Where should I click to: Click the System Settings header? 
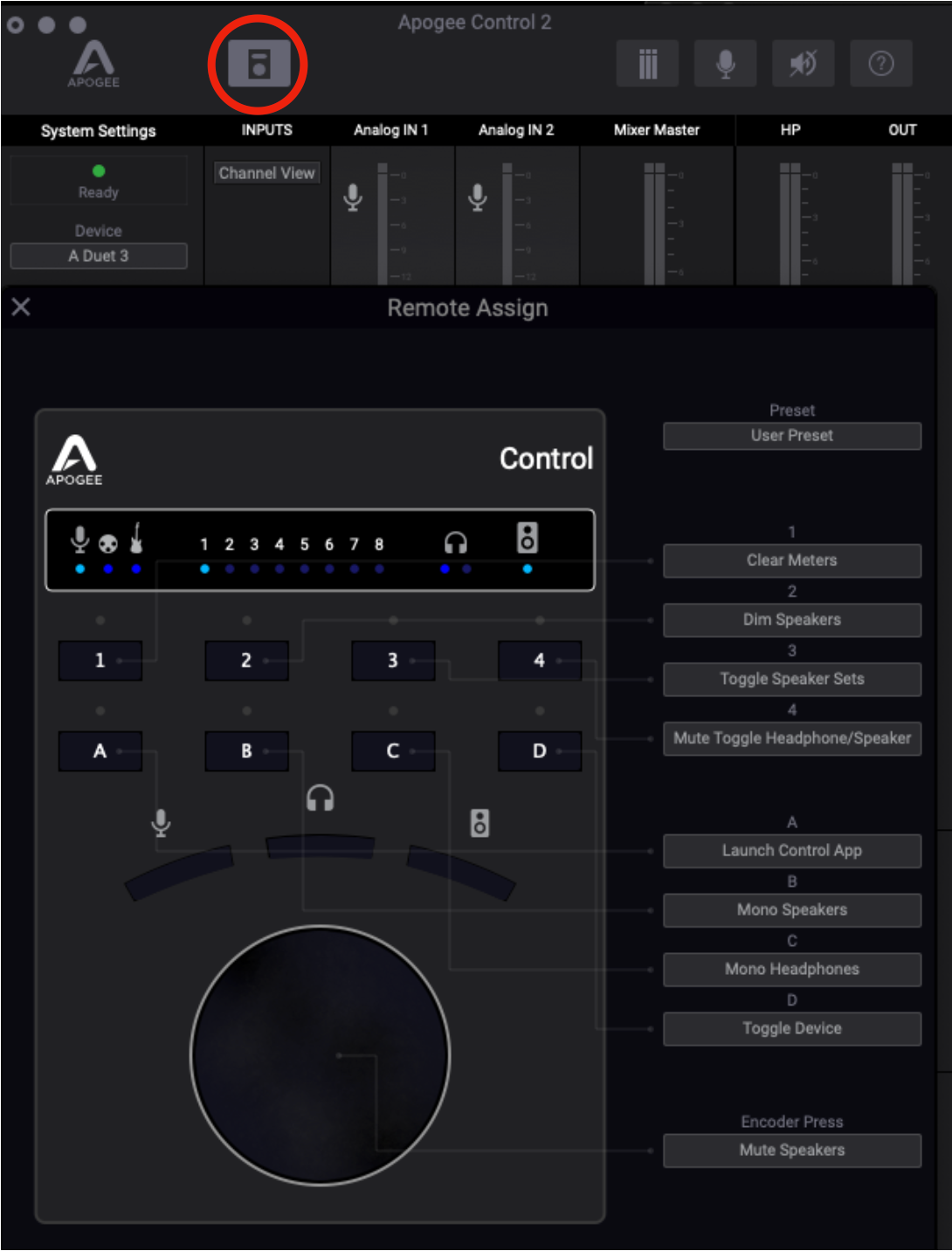[99, 131]
